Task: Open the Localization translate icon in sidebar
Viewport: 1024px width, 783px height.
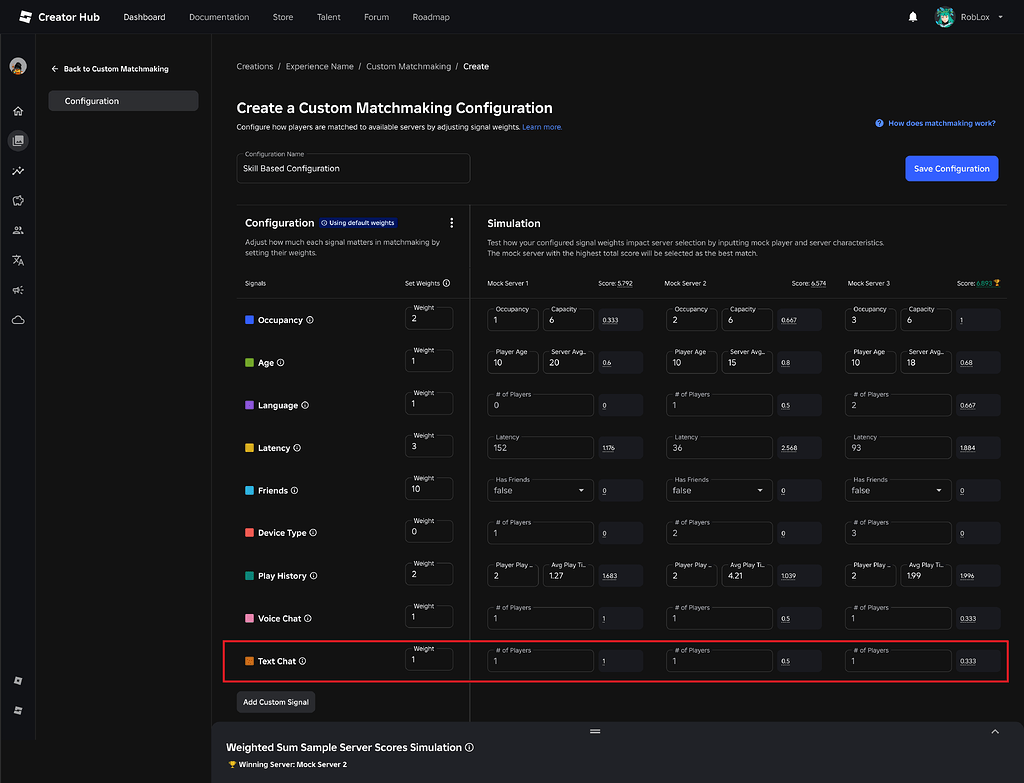Action: 17,260
